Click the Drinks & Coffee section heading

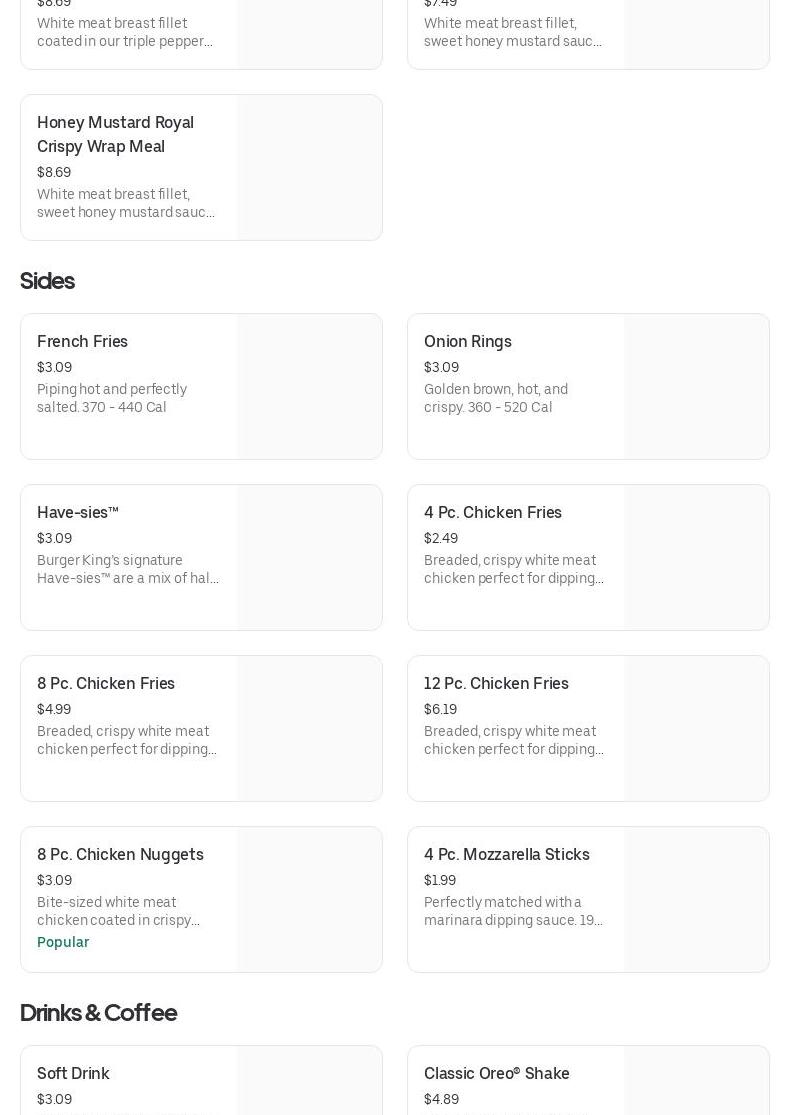pos(98,1013)
